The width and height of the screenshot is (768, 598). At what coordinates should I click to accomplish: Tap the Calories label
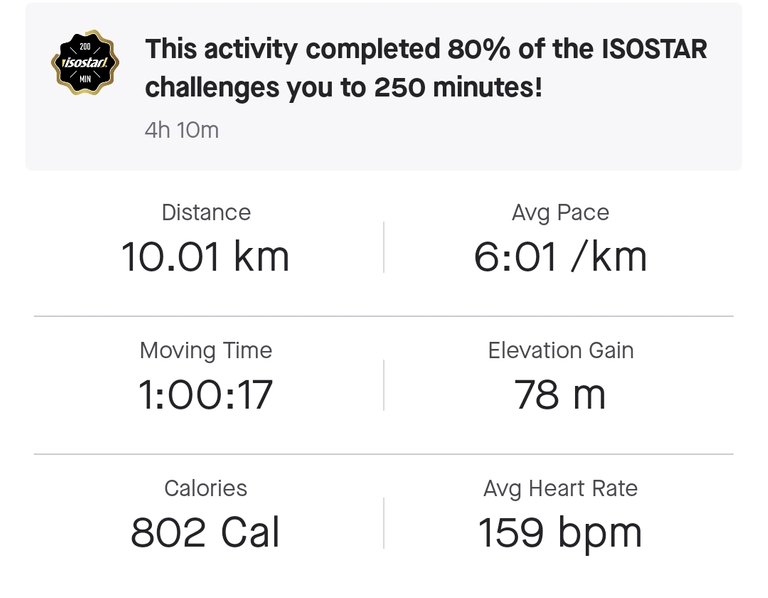[206, 488]
